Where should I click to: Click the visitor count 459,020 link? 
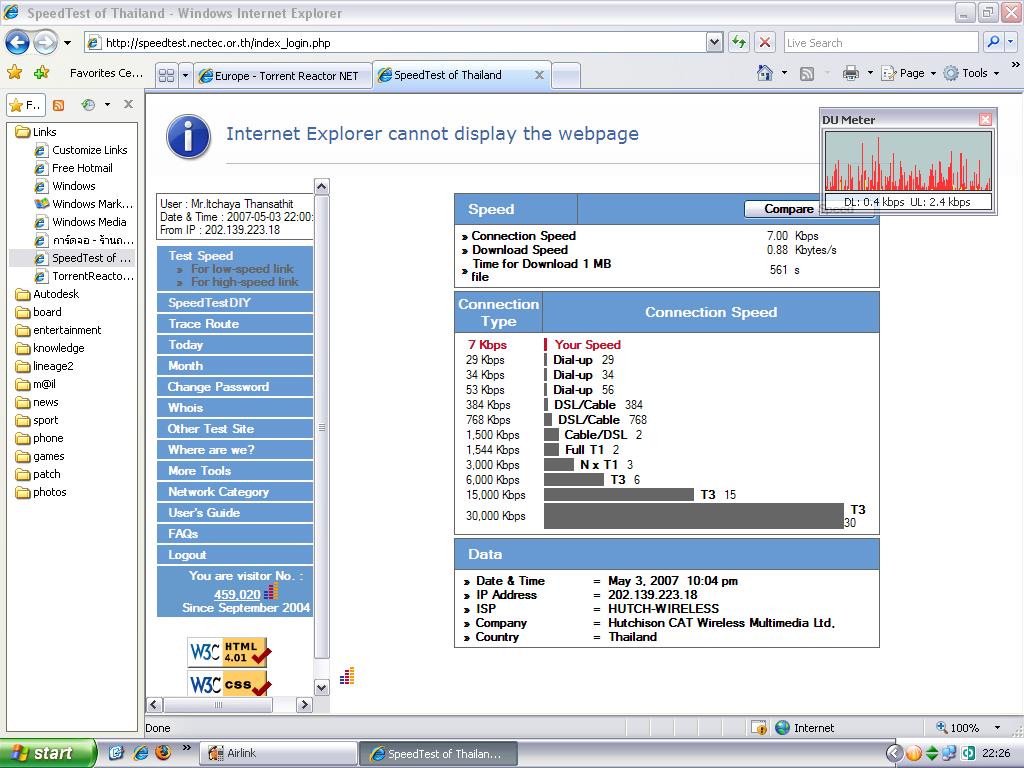pos(237,594)
